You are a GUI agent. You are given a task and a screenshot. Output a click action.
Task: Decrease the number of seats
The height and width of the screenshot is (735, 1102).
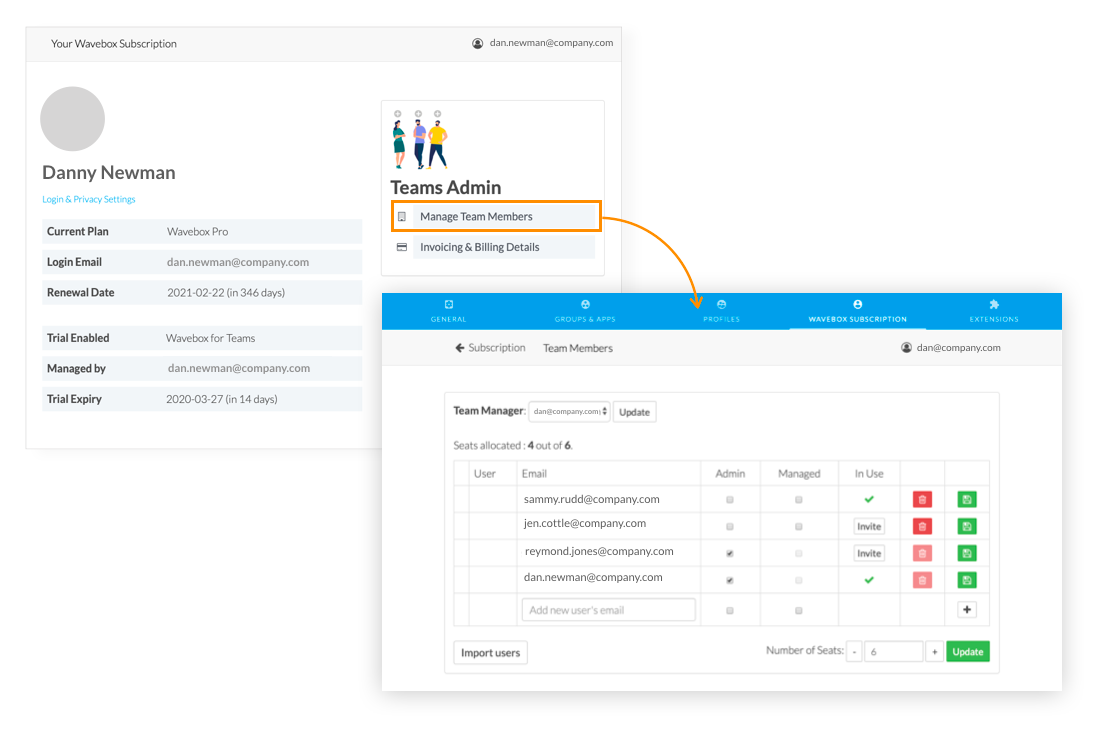tap(854, 651)
